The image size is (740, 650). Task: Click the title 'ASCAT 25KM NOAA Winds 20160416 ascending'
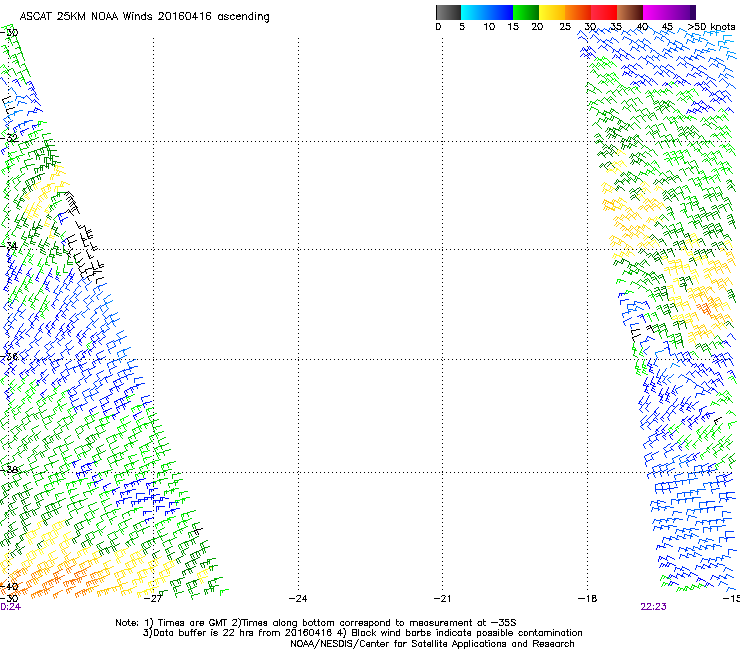[144, 17]
